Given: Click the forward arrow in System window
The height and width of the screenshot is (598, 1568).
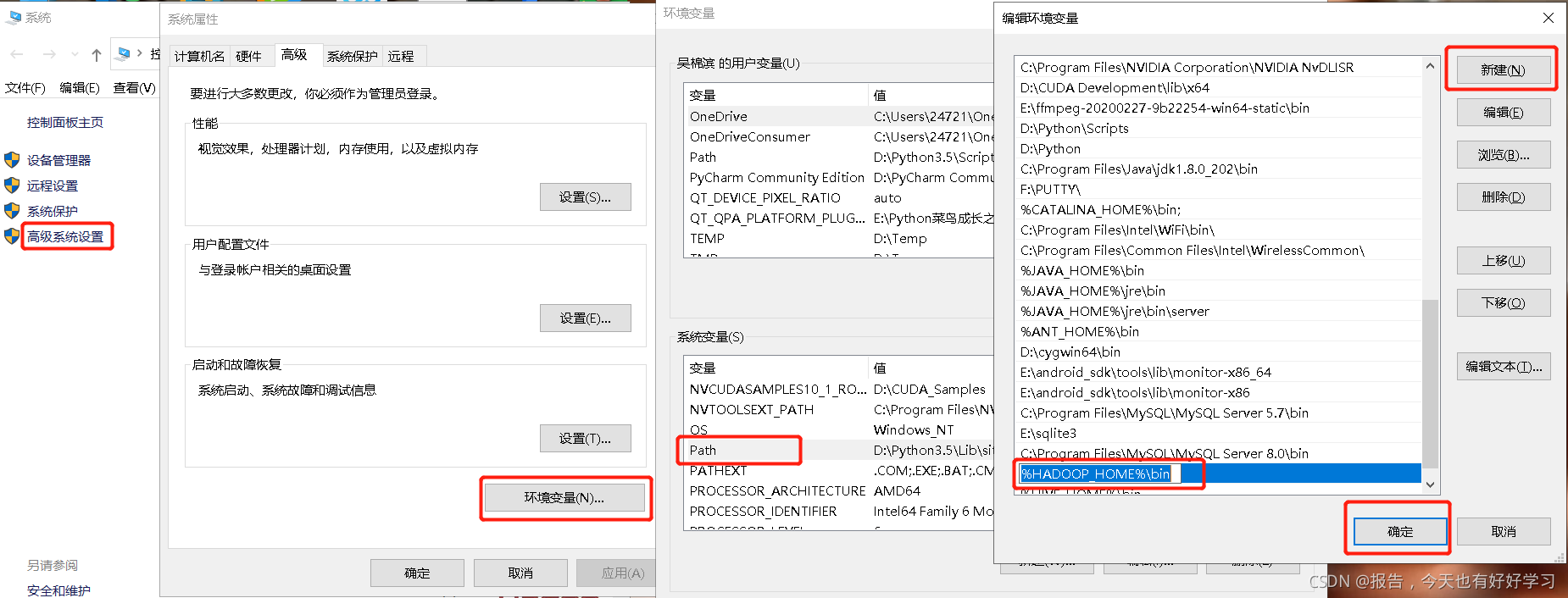Looking at the screenshot, I should 49,54.
